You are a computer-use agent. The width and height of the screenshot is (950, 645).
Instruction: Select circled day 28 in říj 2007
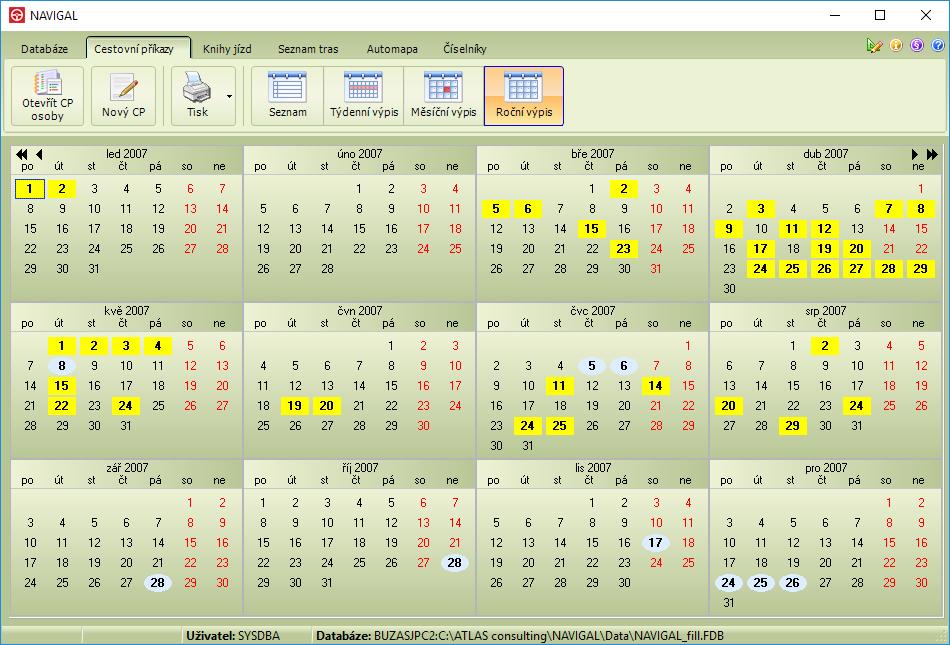coord(455,563)
